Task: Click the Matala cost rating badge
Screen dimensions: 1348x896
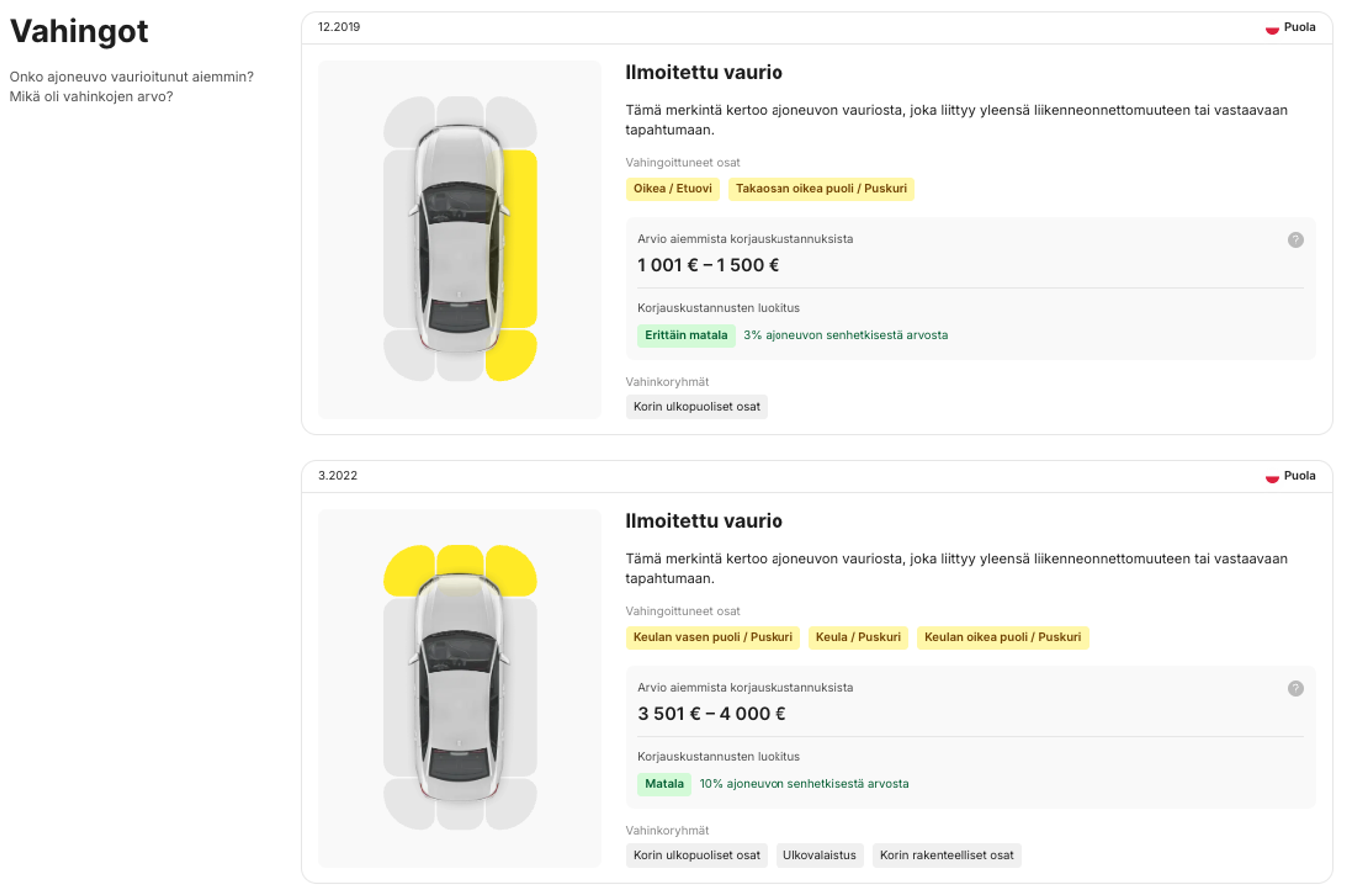Action: click(664, 784)
